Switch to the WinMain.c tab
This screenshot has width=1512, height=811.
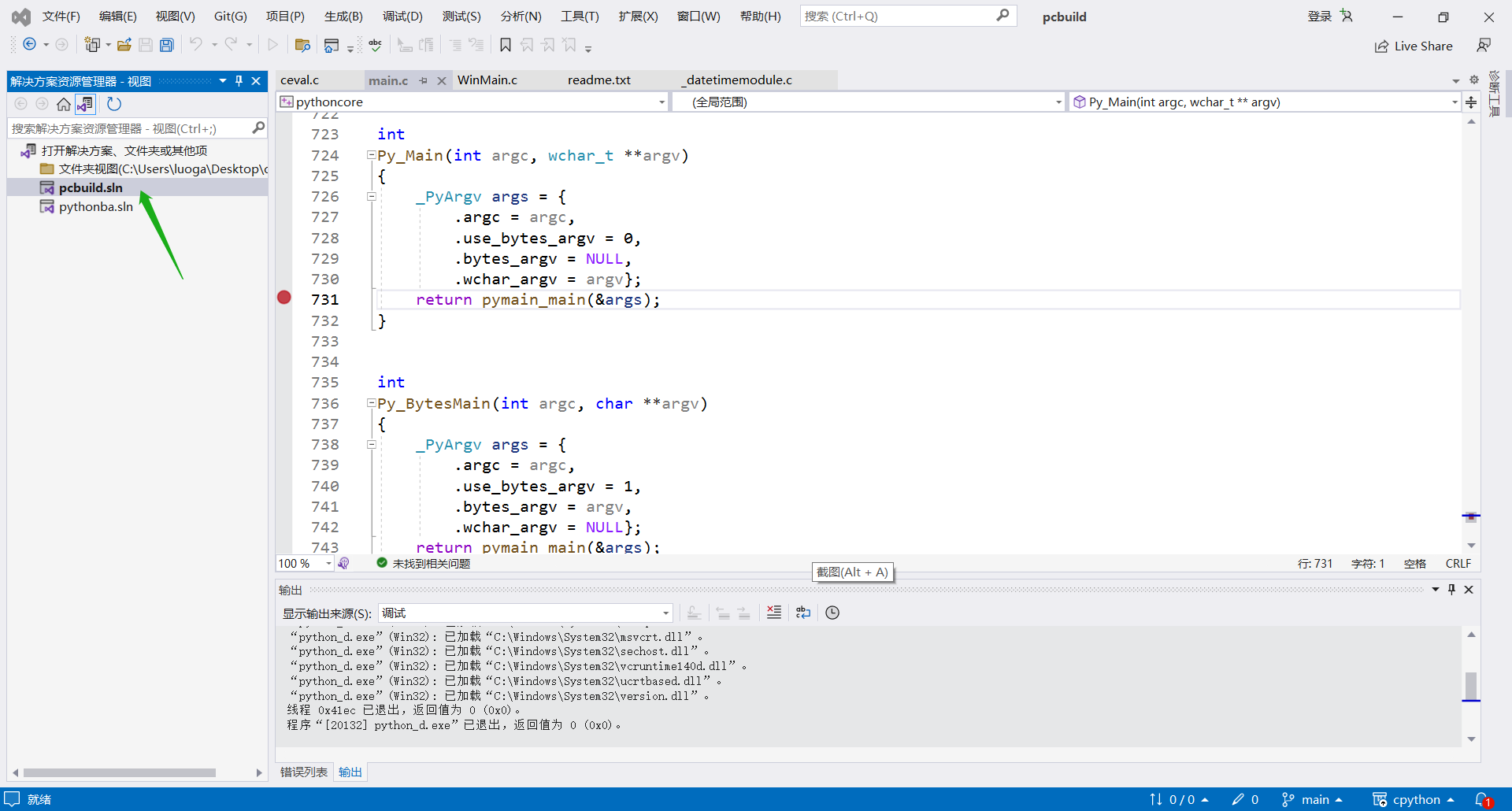[487, 80]
